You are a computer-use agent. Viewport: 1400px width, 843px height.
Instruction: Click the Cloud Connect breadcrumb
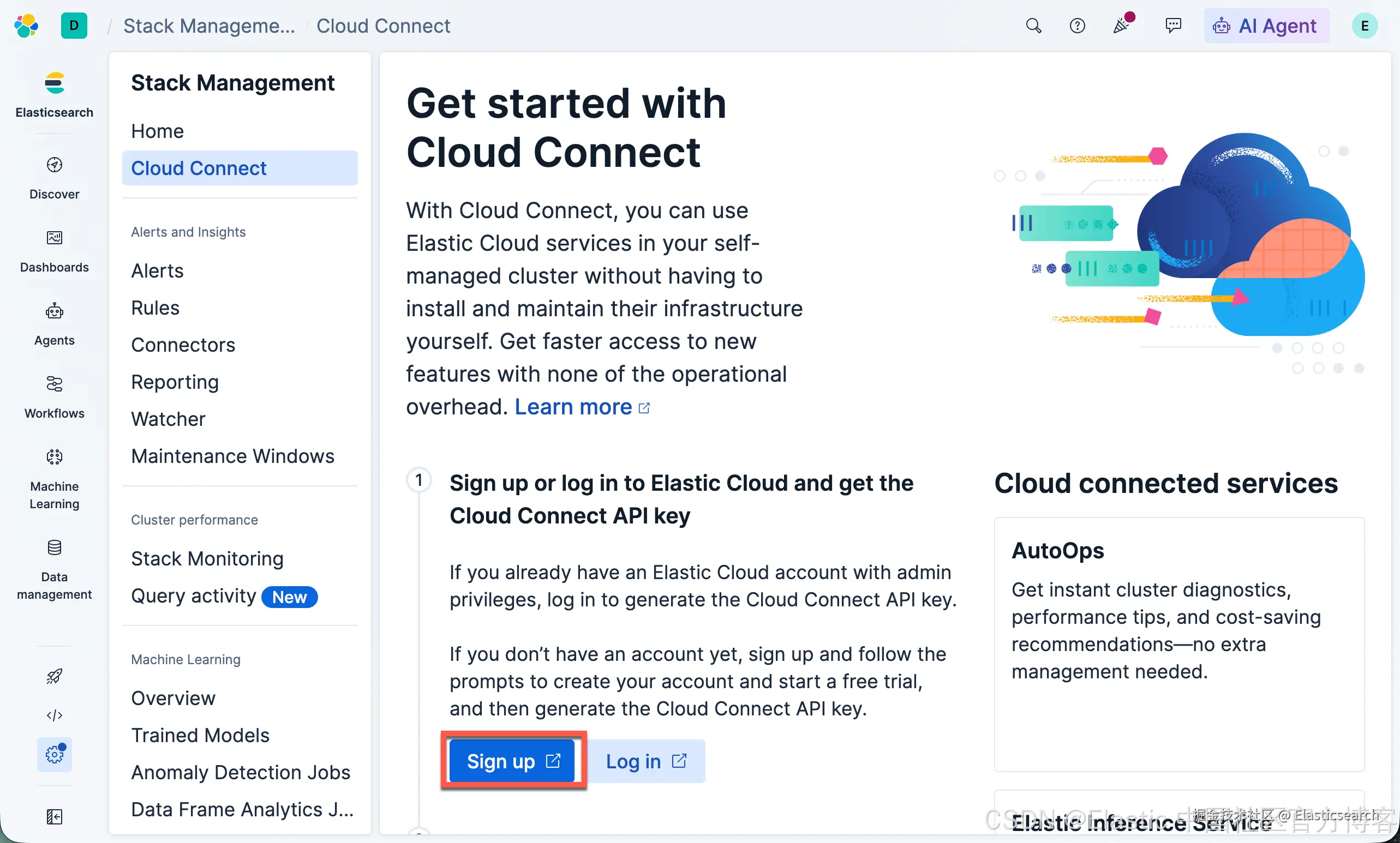(384, 26)
